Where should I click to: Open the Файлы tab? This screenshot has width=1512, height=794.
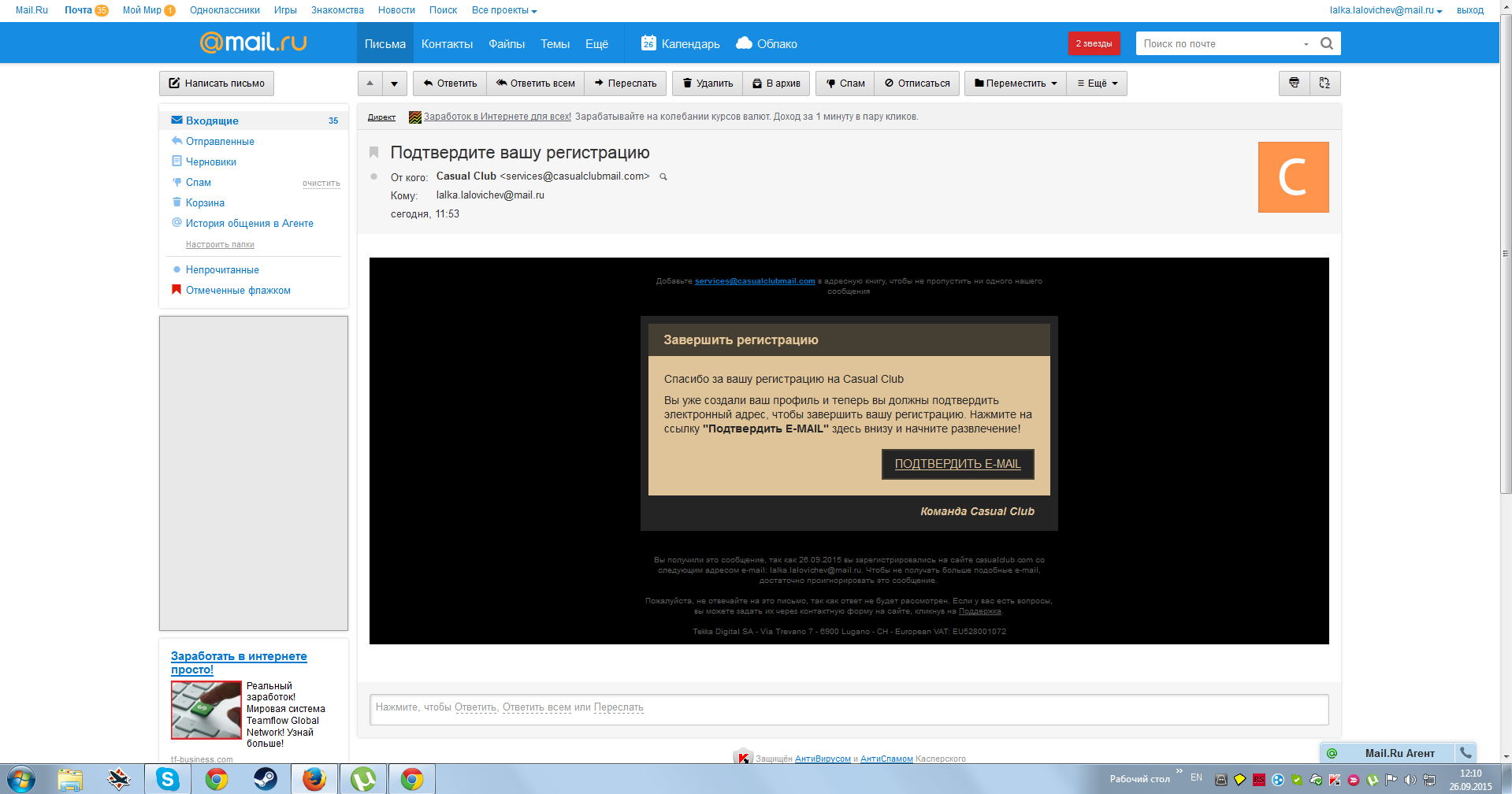(x=507, y=44)
